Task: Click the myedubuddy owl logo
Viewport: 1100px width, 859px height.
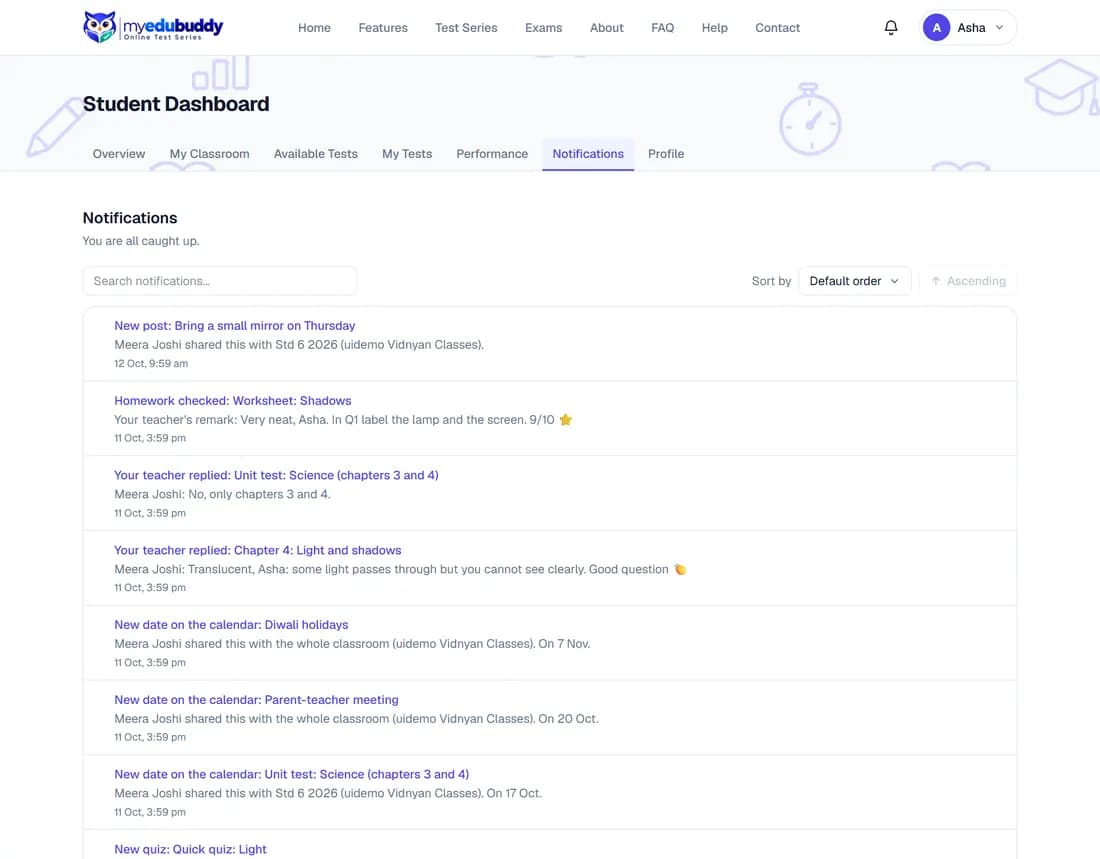Action: 153,27
